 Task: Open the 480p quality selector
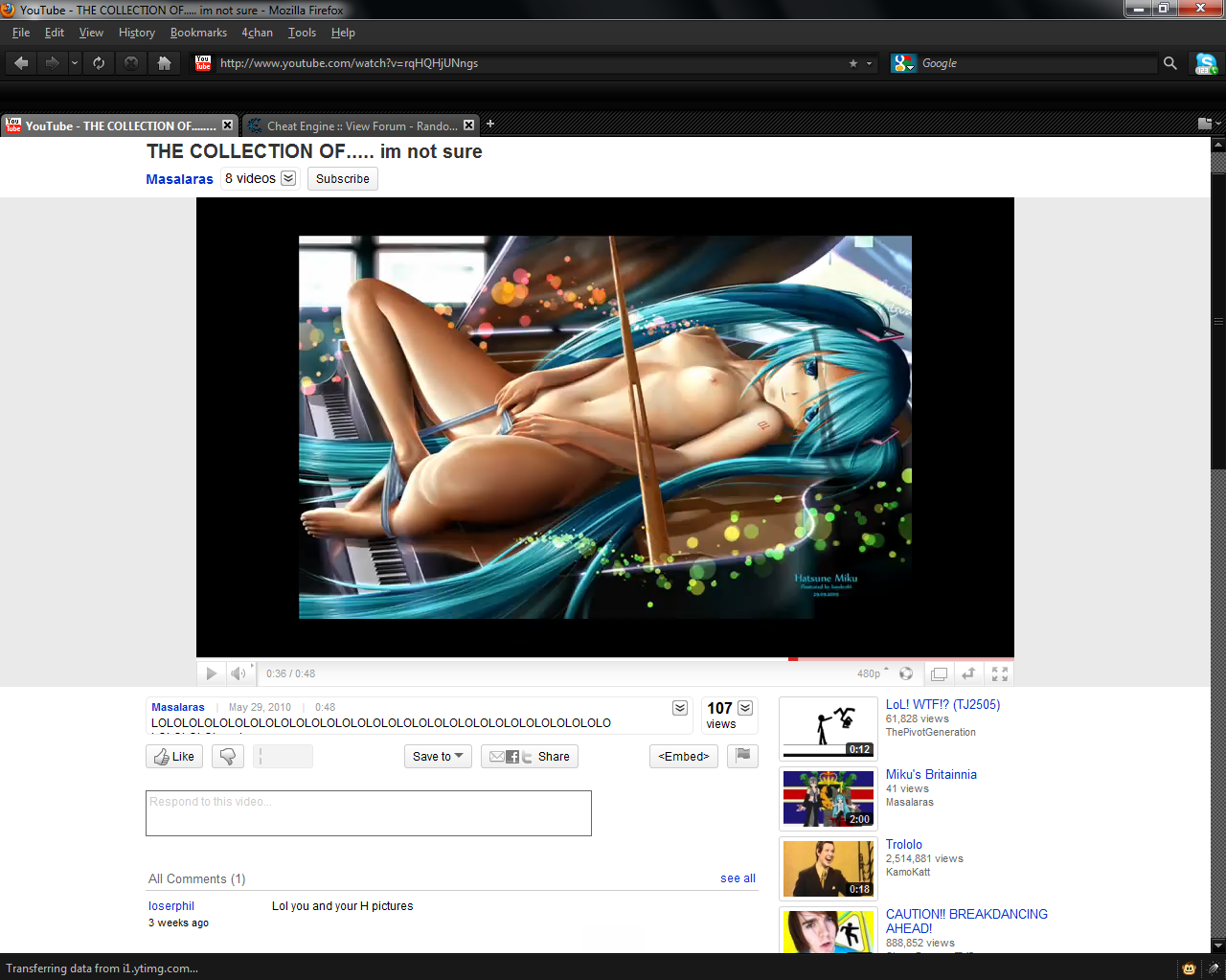(873, 673)
